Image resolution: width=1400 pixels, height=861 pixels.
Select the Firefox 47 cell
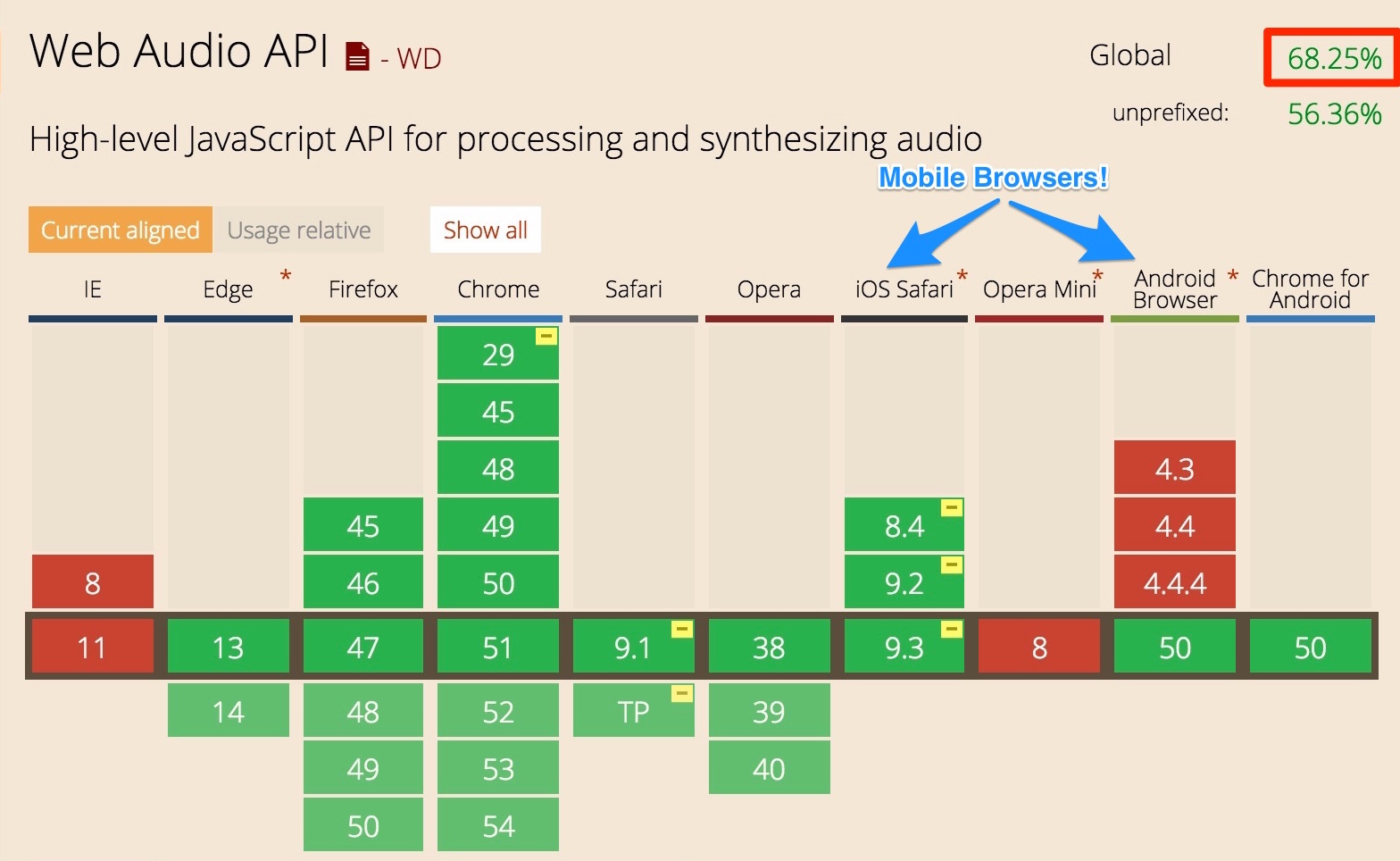[363, 646]
